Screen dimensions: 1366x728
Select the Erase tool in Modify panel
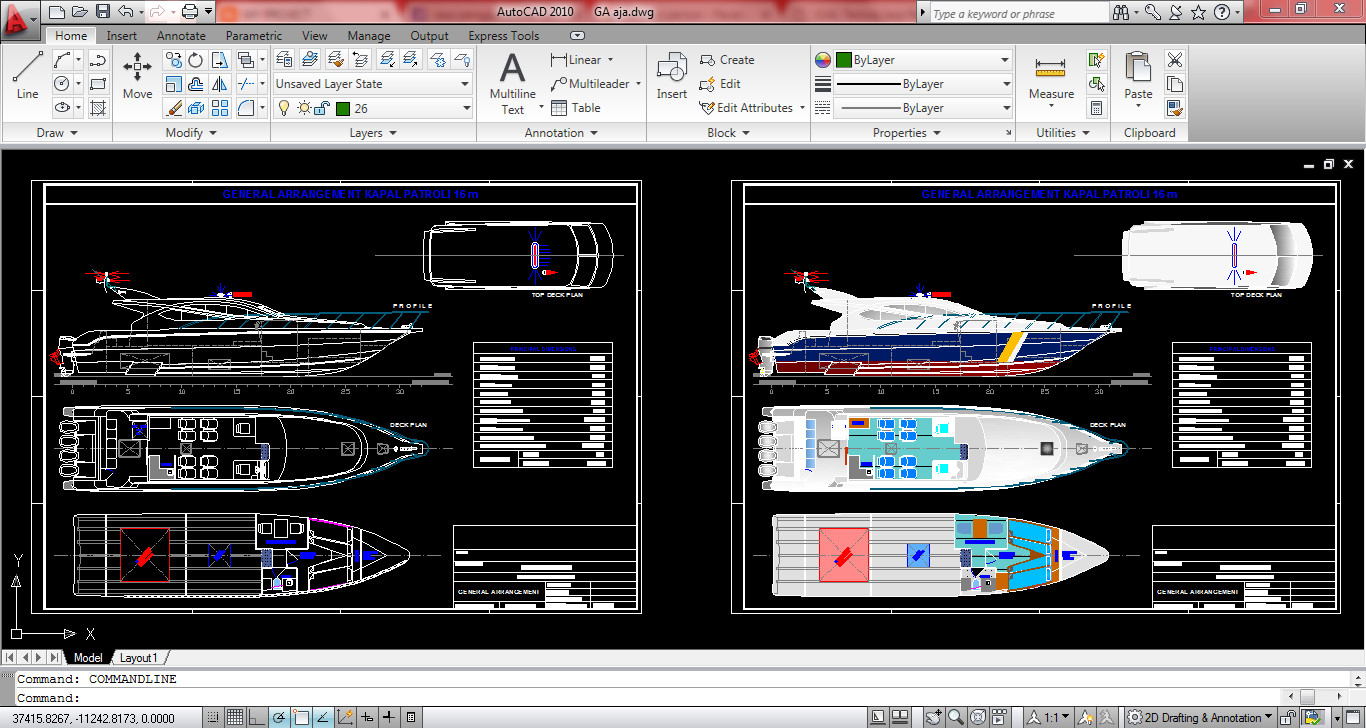coord(174,107)
